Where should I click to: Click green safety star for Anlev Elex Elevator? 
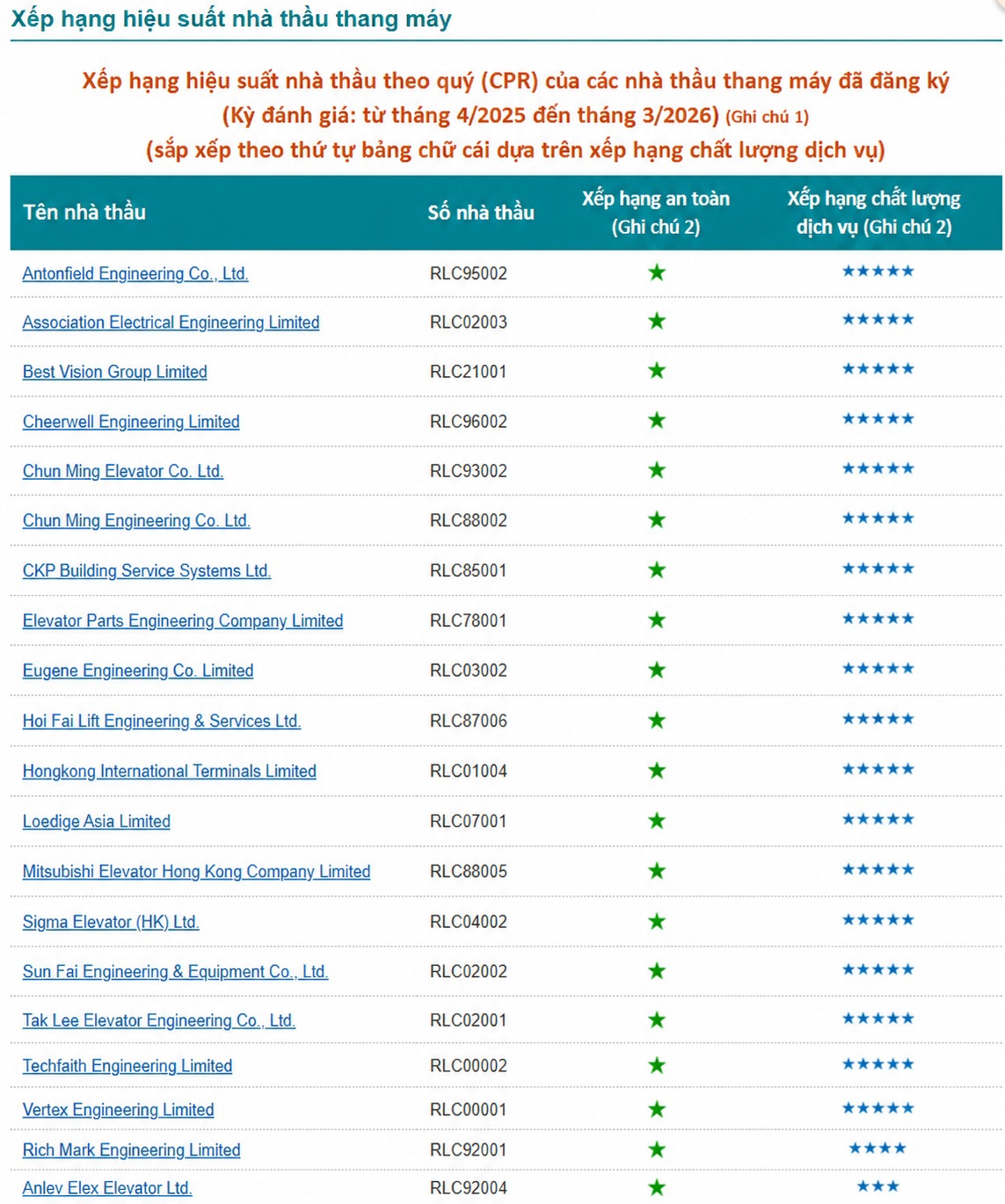657,1187
